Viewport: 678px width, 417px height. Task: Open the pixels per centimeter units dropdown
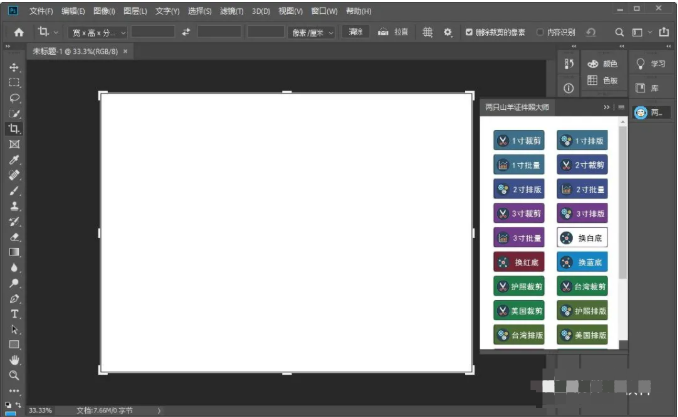point(312,32)
